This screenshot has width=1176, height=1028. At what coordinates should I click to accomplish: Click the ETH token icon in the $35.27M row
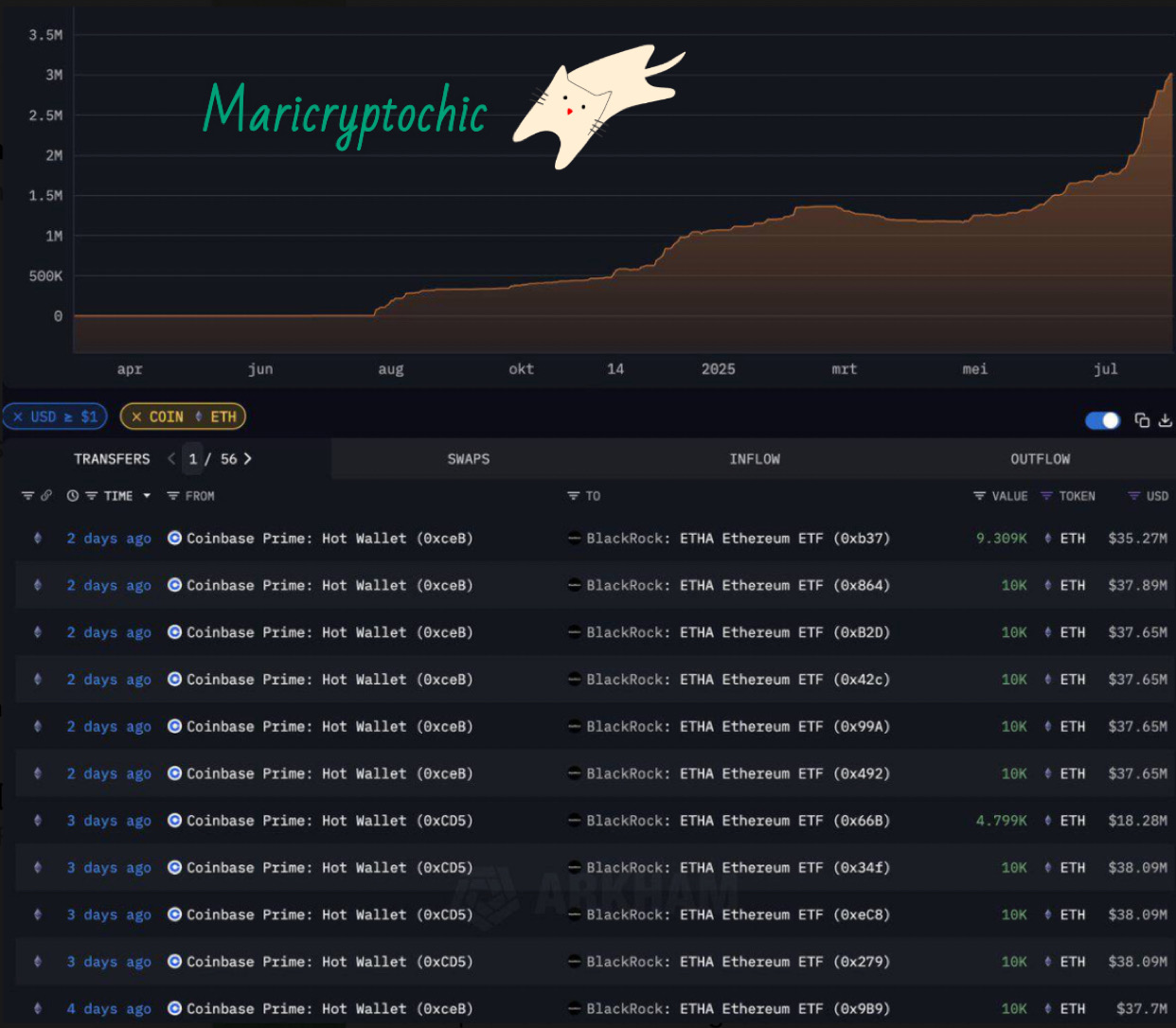point(1048,539)
